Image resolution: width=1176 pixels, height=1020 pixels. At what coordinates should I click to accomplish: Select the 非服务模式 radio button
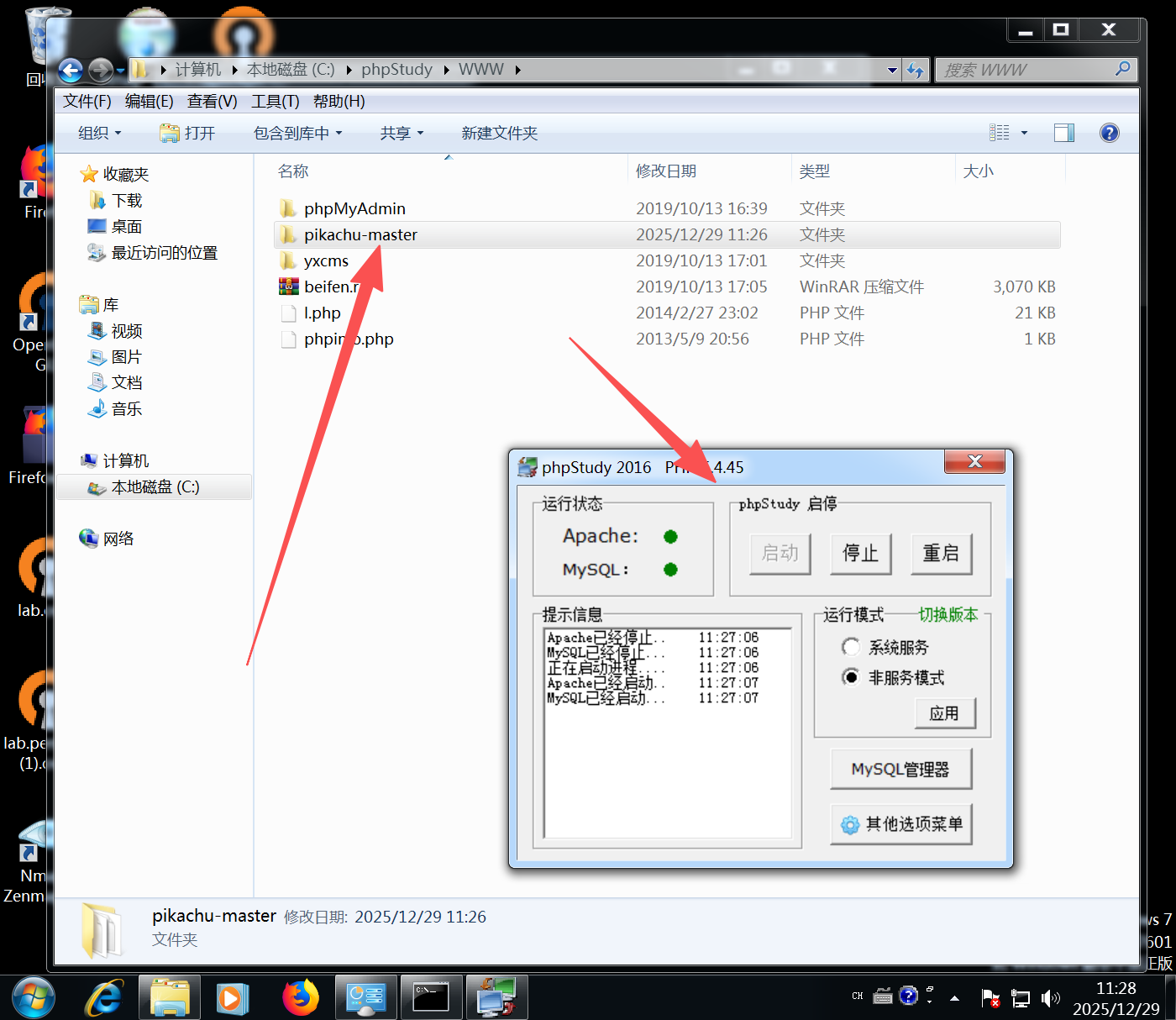click(x=850, y=677)
